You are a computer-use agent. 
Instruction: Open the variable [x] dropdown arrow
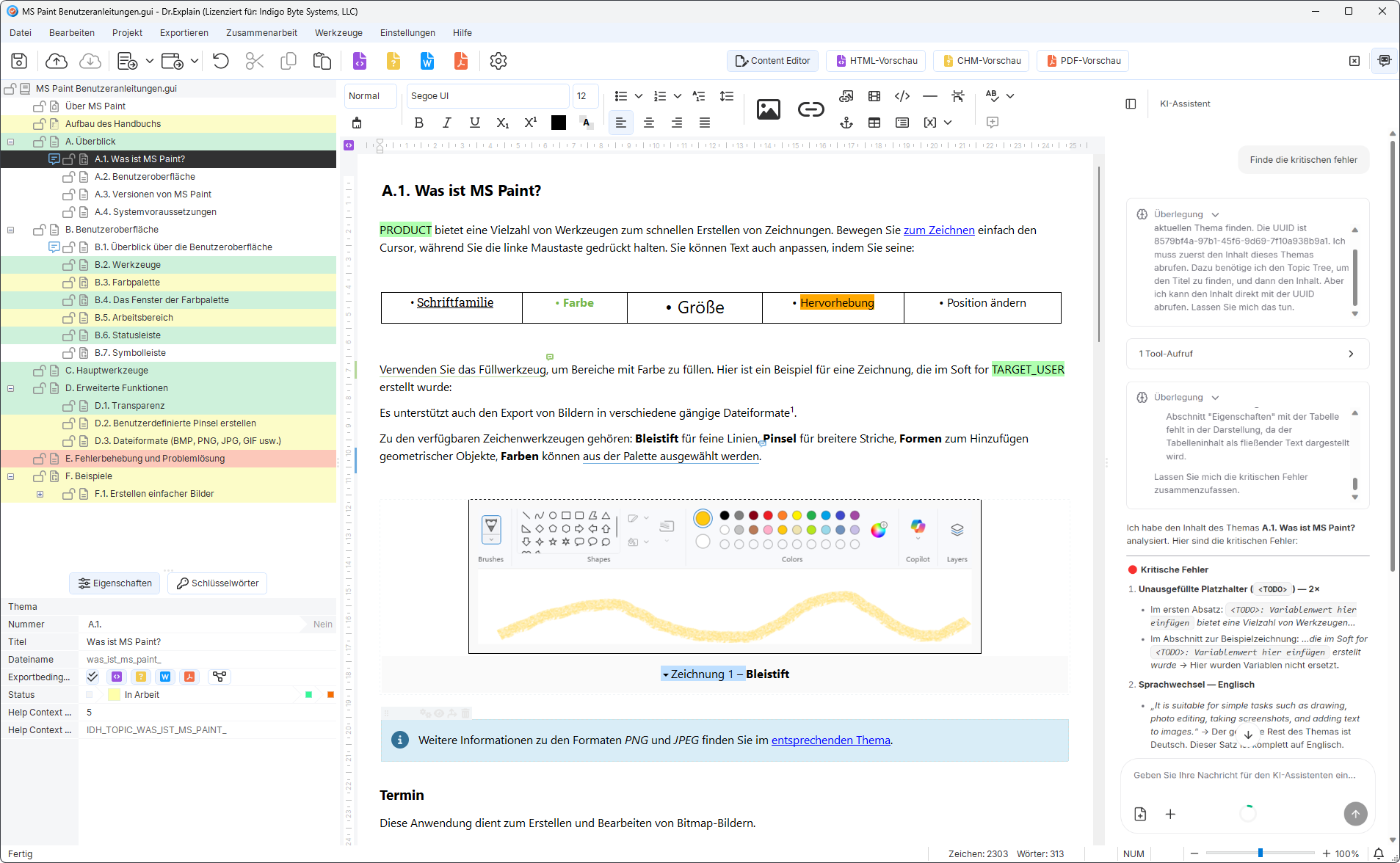pyautogui.click(x=948, y=123)
